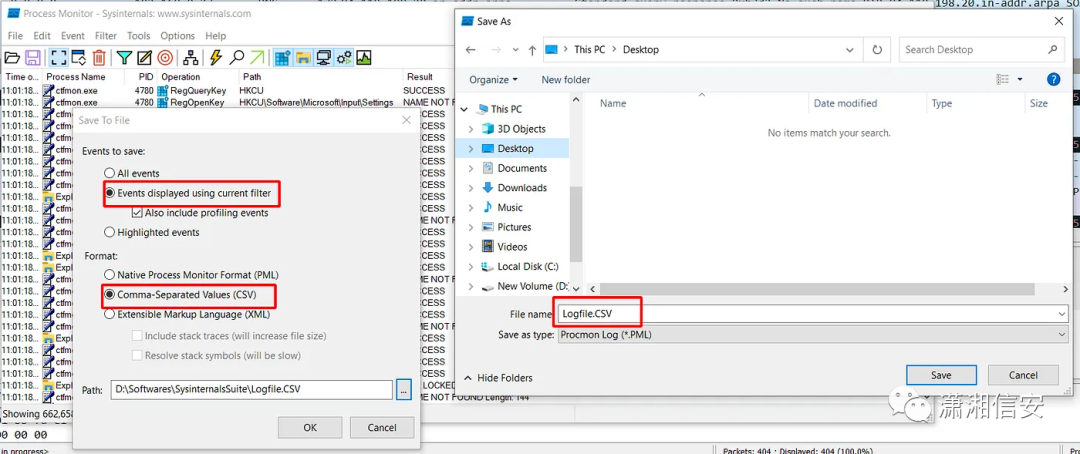The width and height of the screenshot is (1080, 454).
Task: Click the view layout icon in Save As
Action: [1003, 79]
